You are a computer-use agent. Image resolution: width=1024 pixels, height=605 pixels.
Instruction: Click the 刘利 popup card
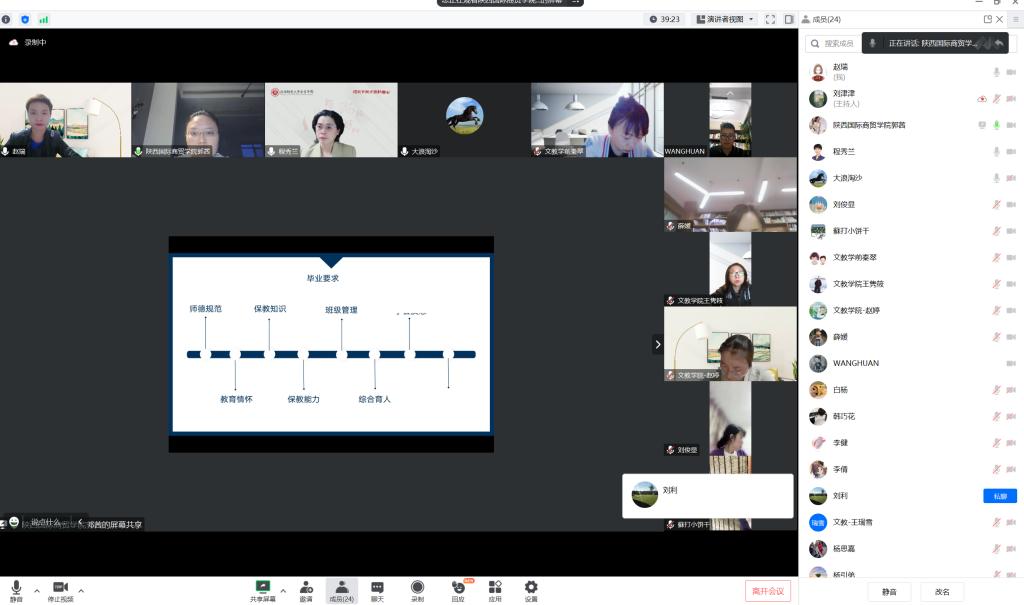pos(708,496)
